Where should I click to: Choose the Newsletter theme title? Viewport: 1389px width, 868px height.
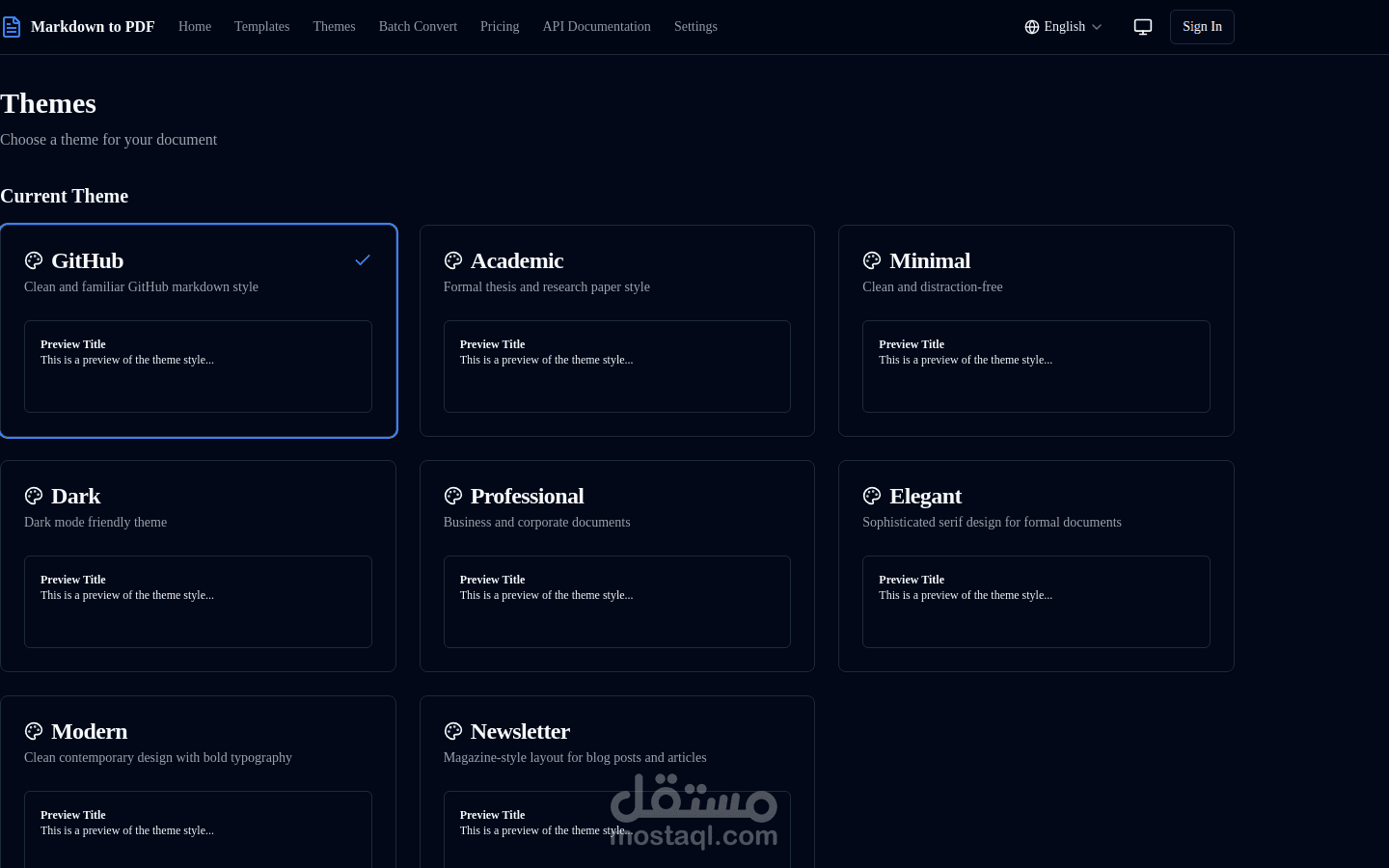click(x=521, y=731)
